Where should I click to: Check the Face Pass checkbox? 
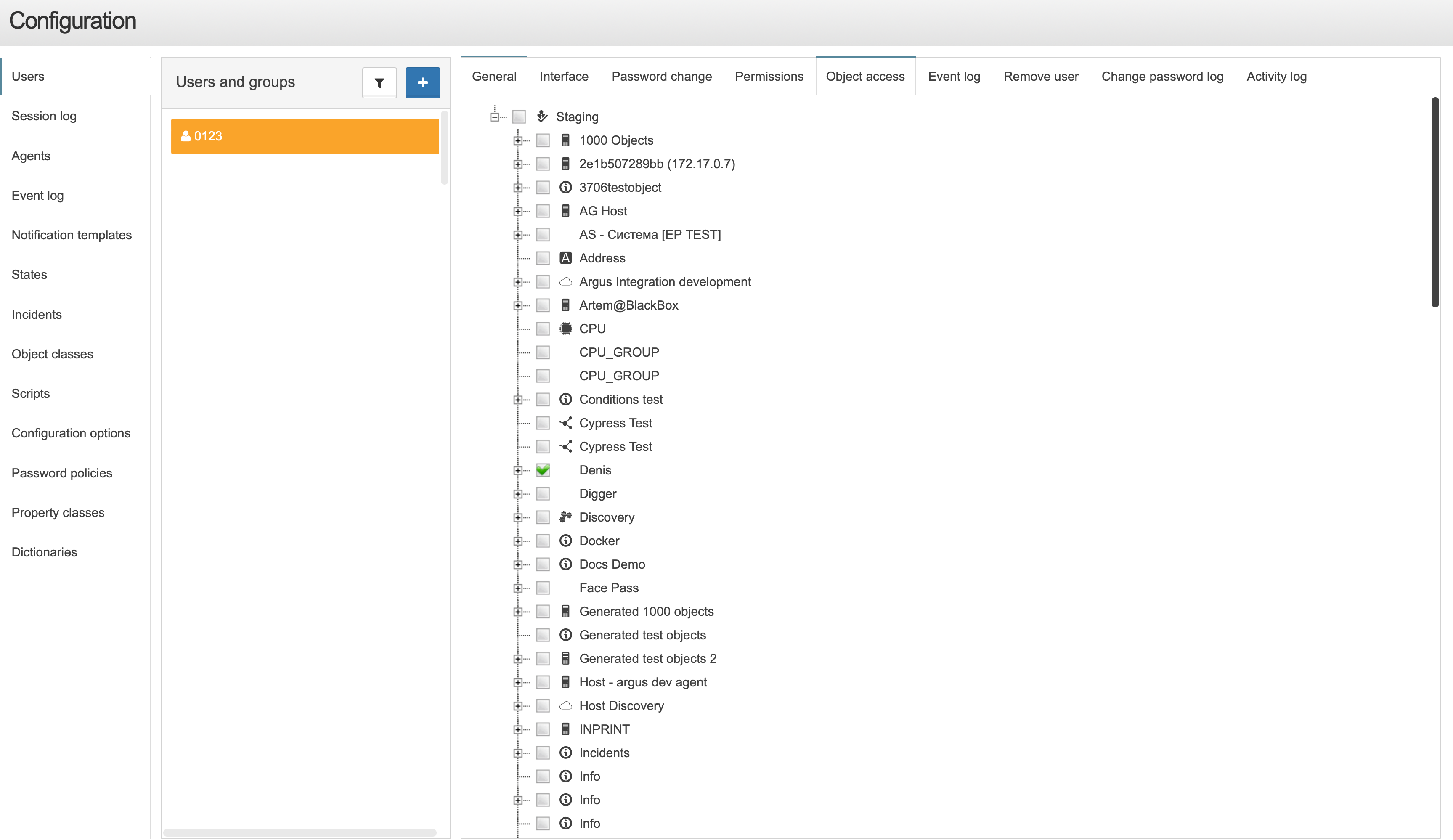[543, 588]
